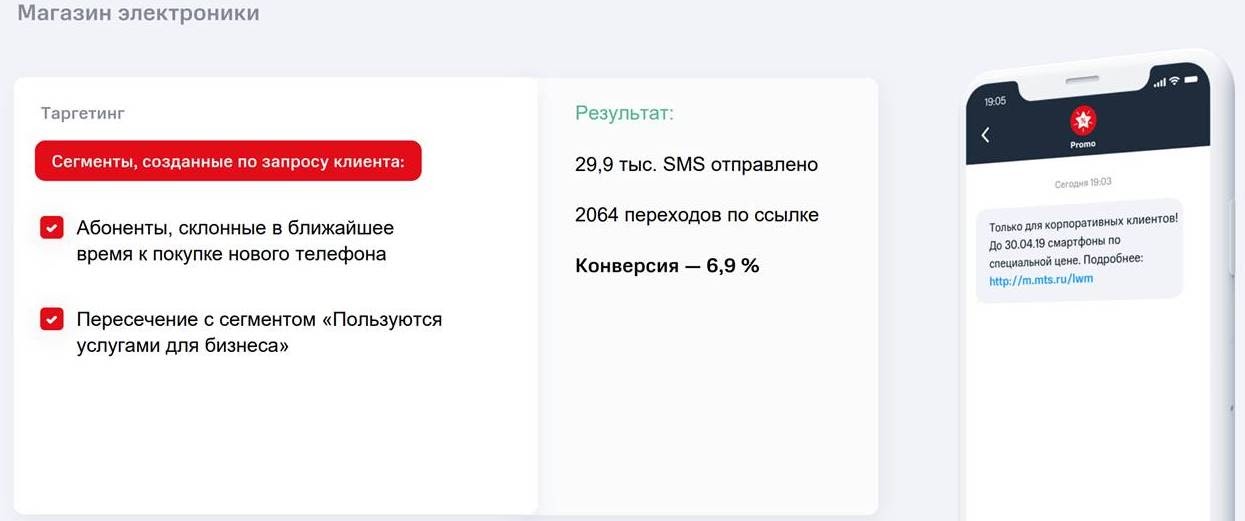Click the "Конверсия — 6,9 %" text
The image size is (1245, 521).
click(667, 266)
